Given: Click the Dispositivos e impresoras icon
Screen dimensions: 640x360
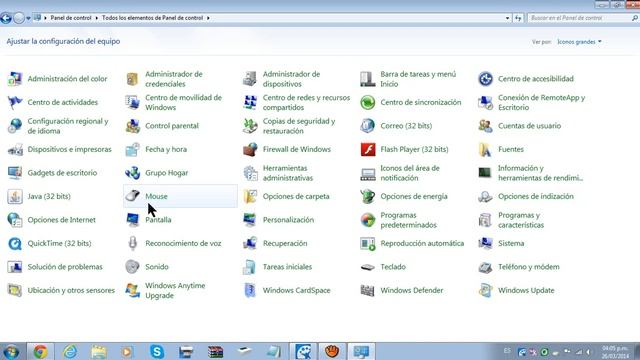Looking at the screenshot, I should tap(15, 149).
